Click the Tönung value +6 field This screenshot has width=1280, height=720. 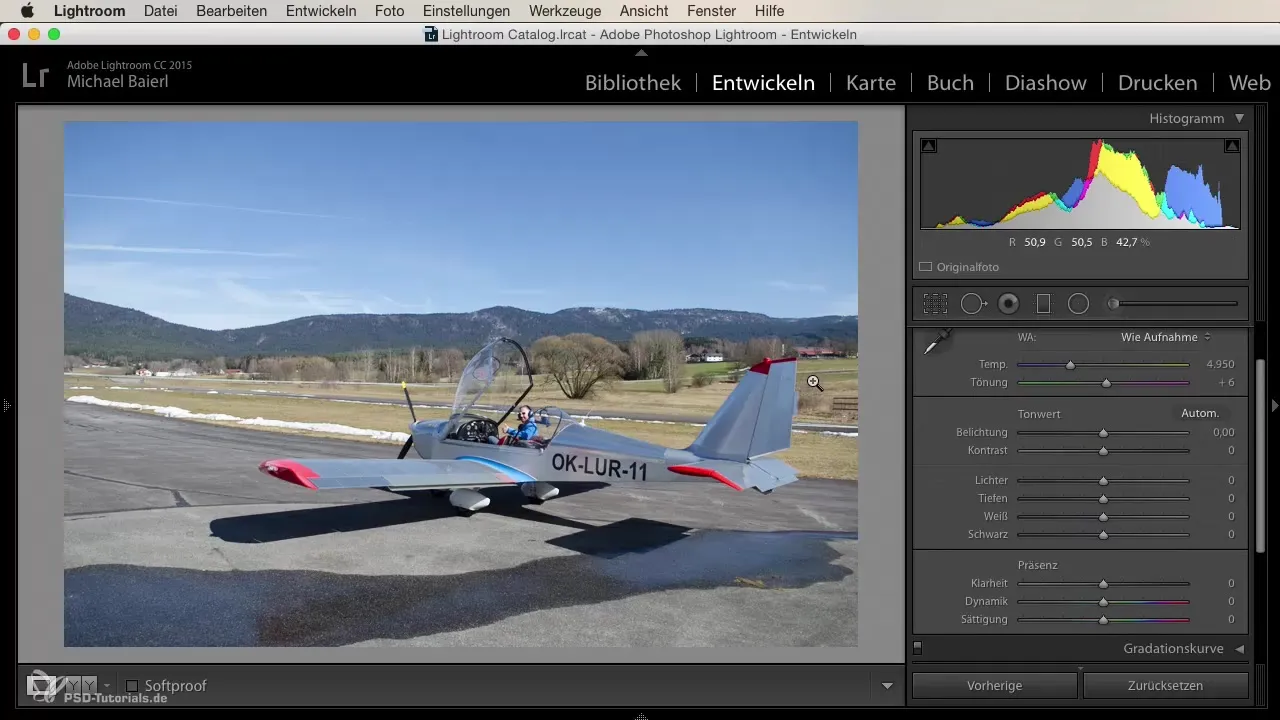click(x=1226, y=382)
